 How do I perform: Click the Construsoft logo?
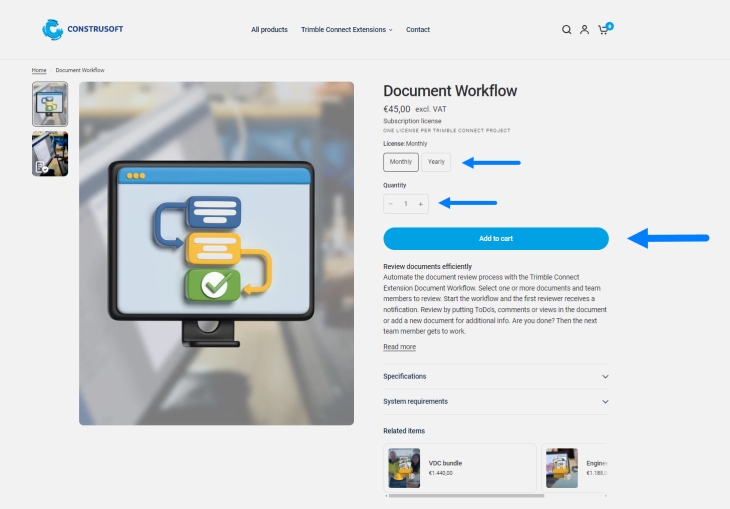[x=83, y=29]
